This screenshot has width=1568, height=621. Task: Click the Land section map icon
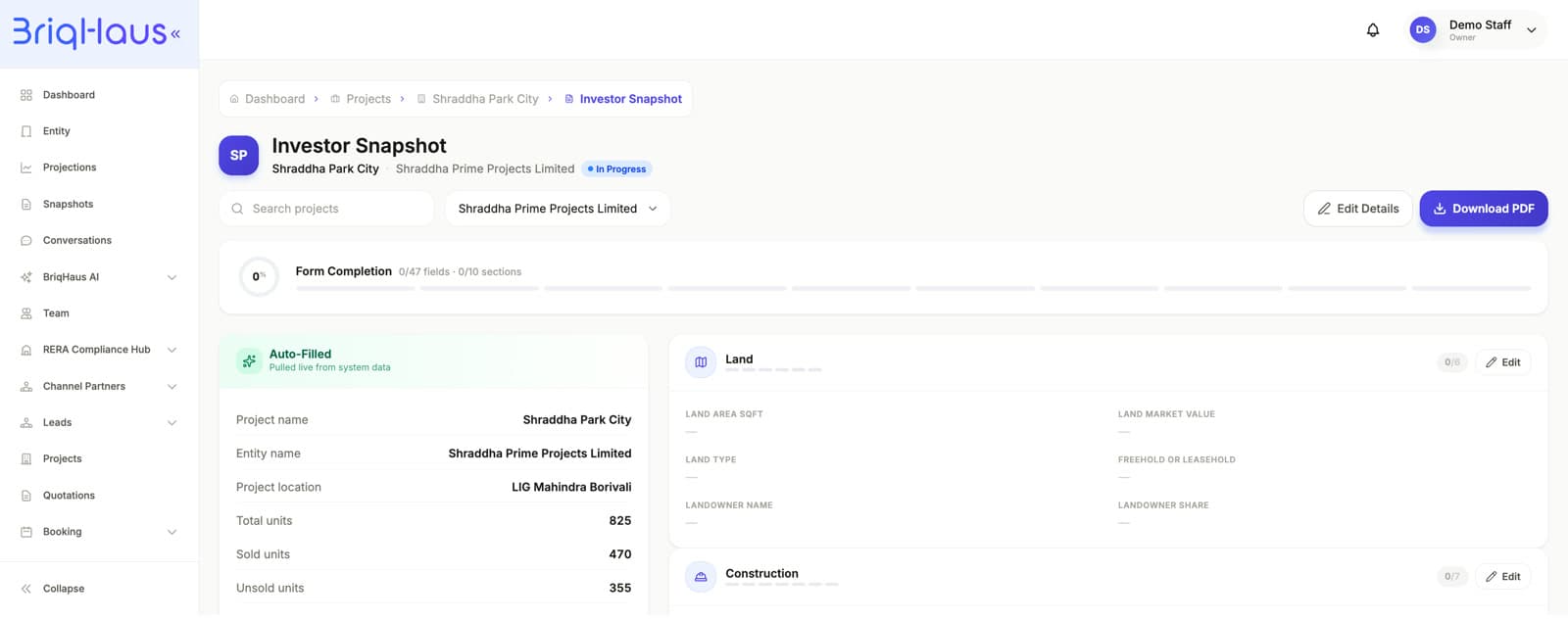(x=701, y=362)
